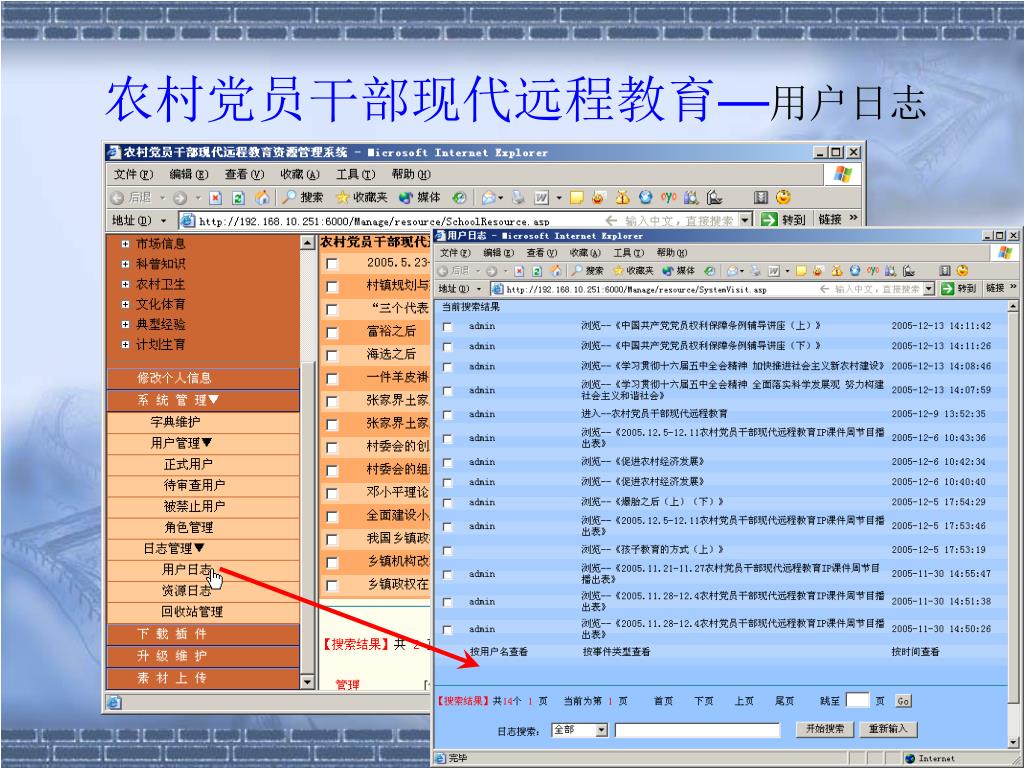This screenshot has width=1024, height=768.
Task: Click 媒体 media icon in back window
Action: tap(419, 197)
